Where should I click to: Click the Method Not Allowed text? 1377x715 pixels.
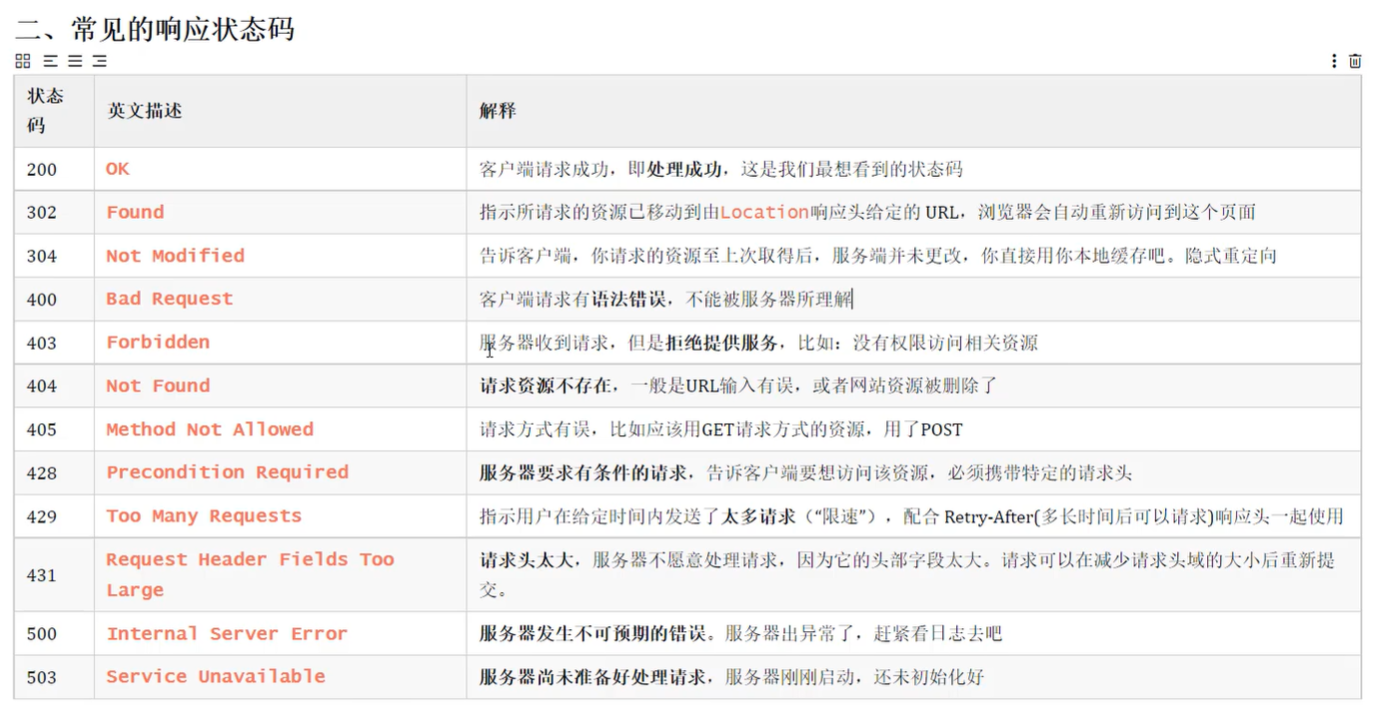click(210, 429)
